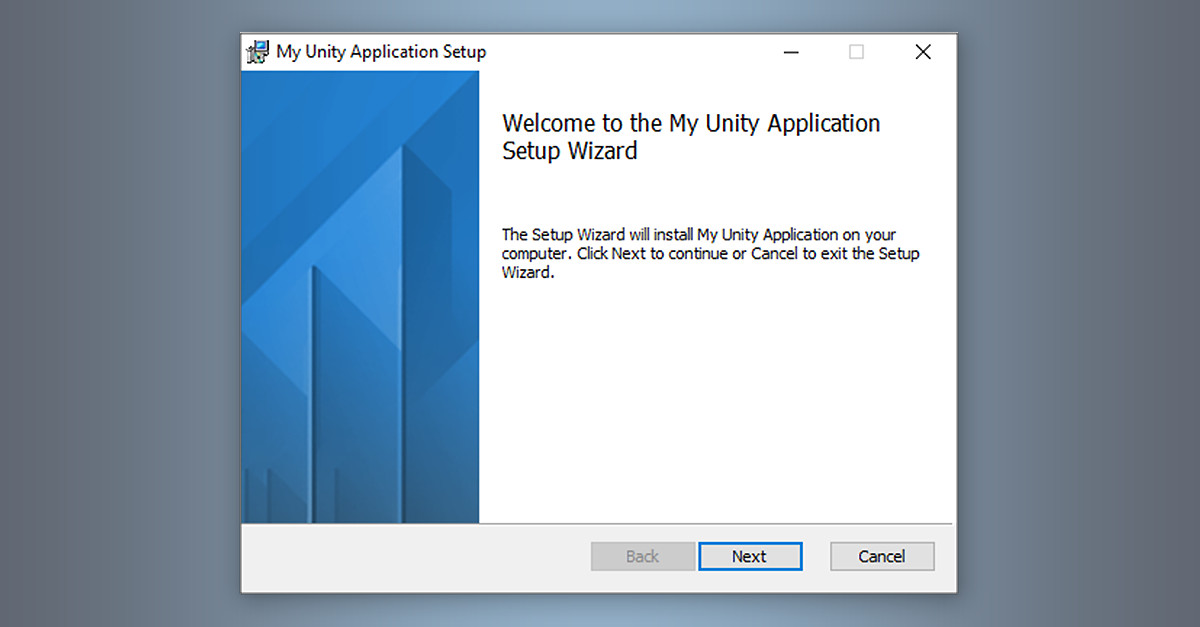Click the 'My Unity Application Setup' title text
This screenshot has height=627, width=1200.
pos(381,52)
